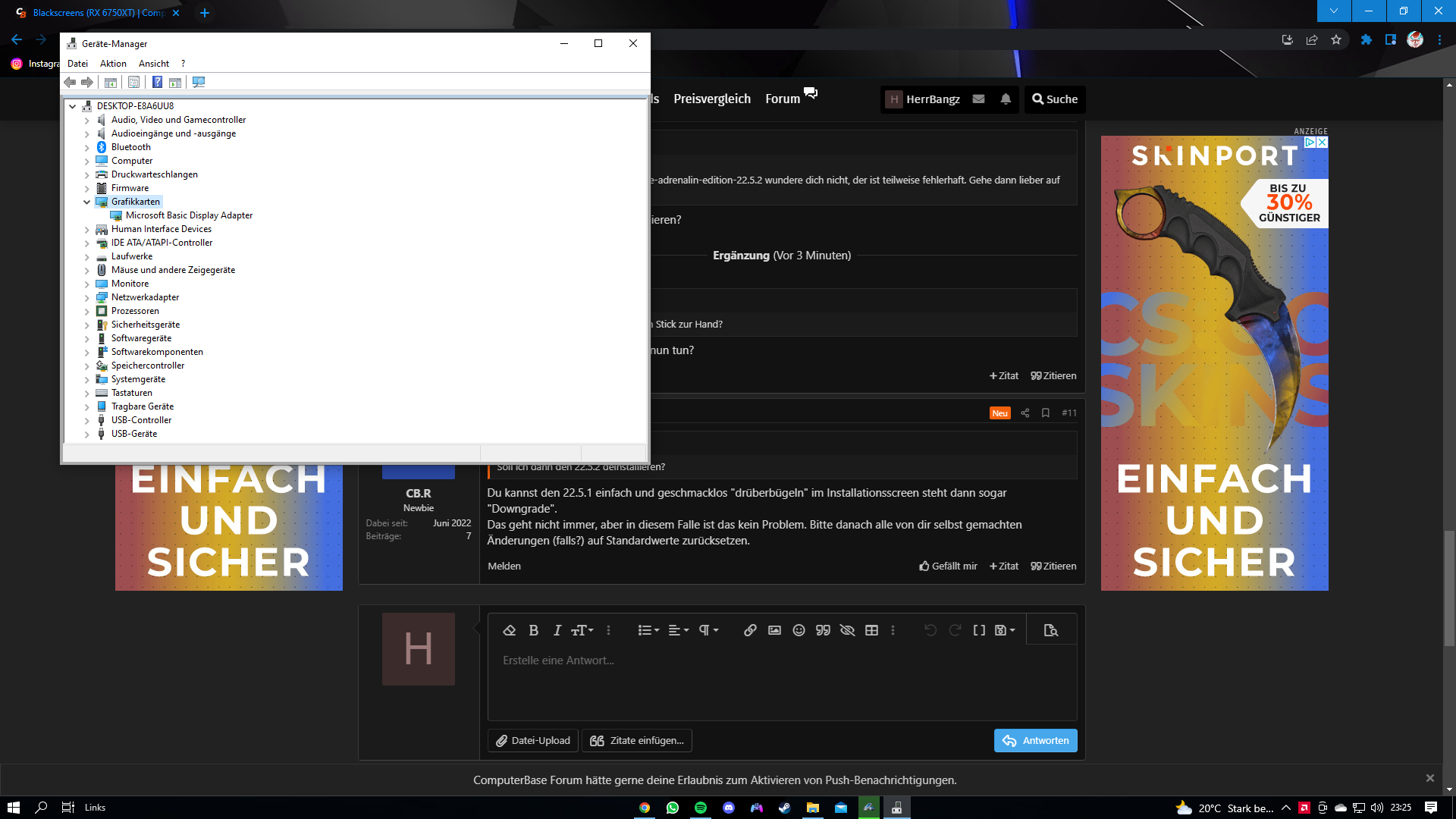Collapse the Grafikkarten category
Image resolution: width=1456 pixels, height=819 pixels.
(87, 202)
